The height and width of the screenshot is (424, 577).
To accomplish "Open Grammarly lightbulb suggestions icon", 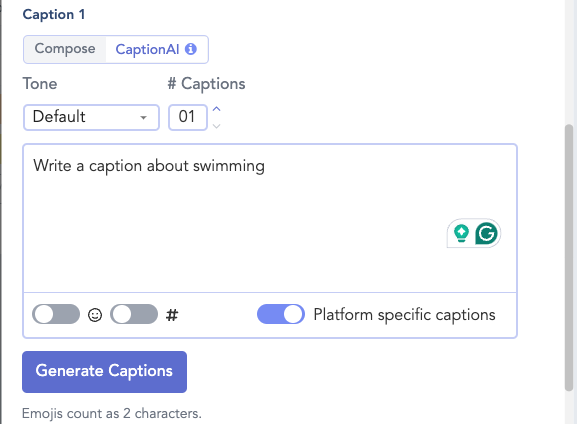I will (x=461, y=233).
